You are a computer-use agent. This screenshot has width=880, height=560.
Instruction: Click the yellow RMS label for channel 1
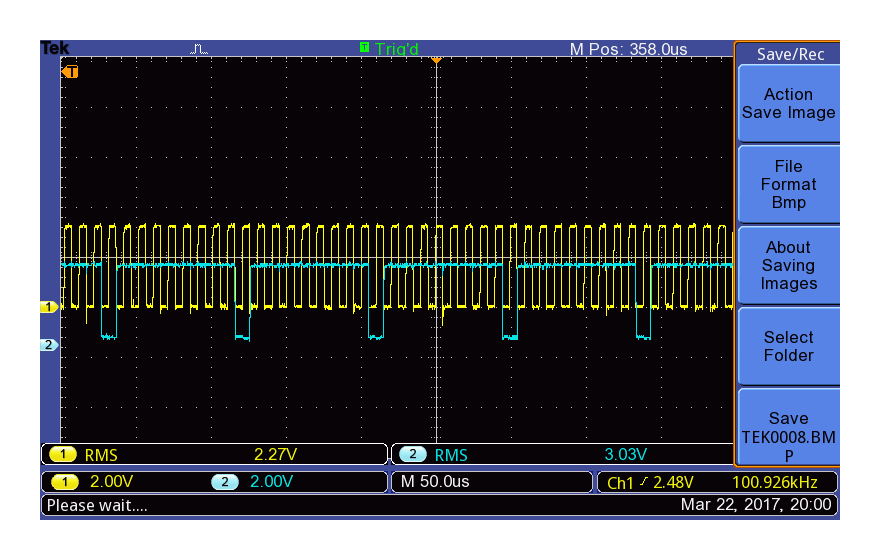coord(101,455)
